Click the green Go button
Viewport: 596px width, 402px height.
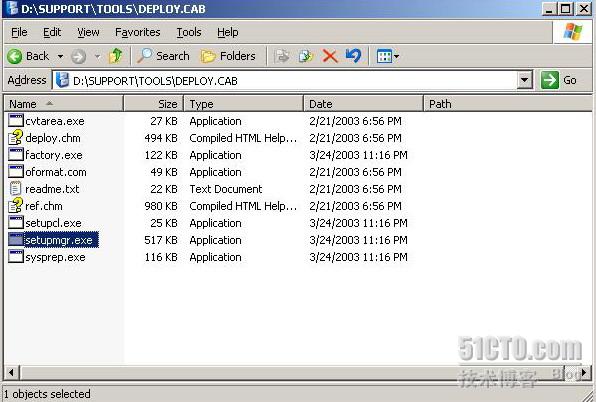coord(559,80)
